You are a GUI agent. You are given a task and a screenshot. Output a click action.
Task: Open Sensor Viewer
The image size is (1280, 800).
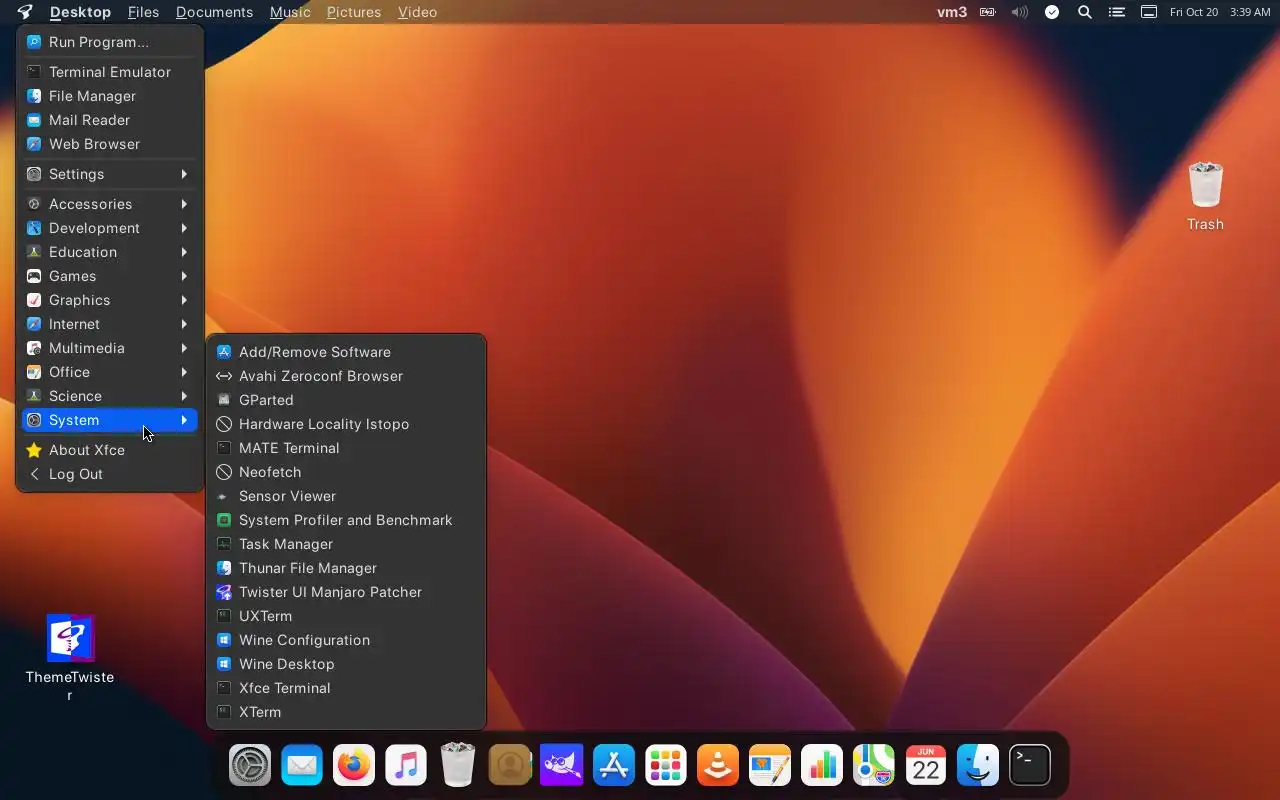(x=346, y=496)
